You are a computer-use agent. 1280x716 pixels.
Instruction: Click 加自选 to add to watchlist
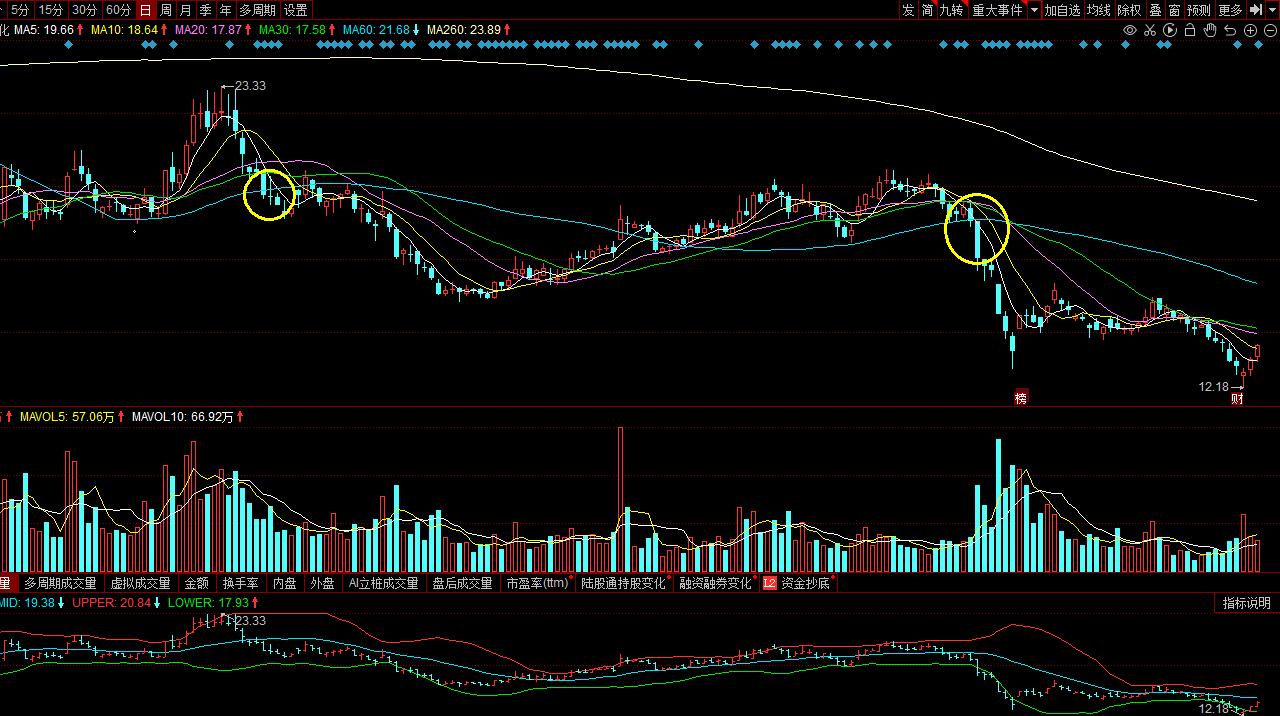pos(1063,10)
